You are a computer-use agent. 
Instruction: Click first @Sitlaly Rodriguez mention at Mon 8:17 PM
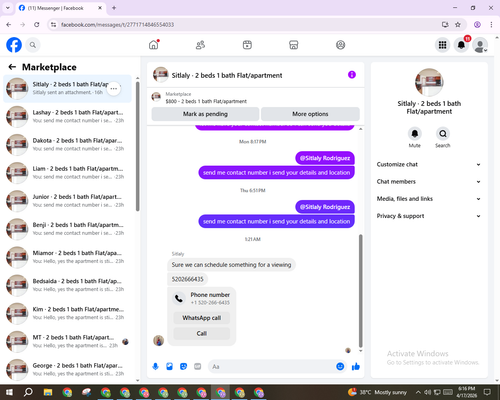(x=325, y=158)
